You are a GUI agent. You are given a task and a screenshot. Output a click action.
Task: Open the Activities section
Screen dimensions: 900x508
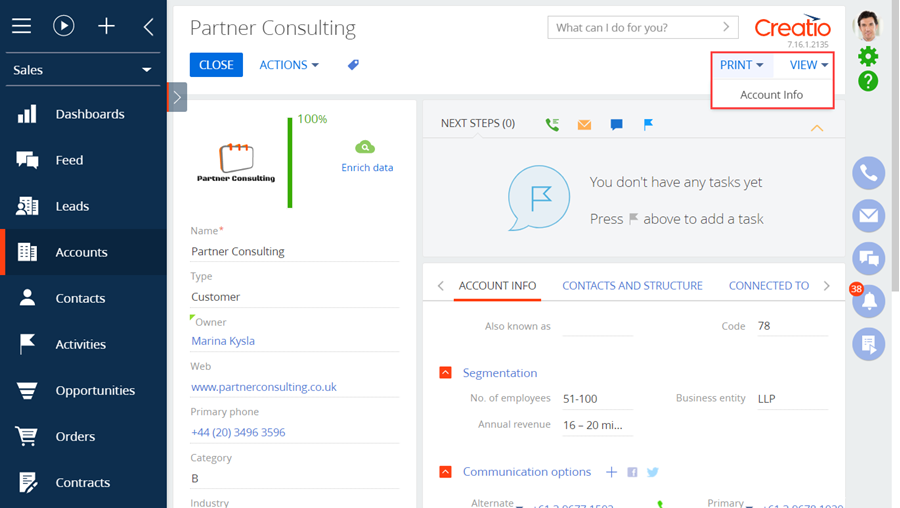click(x=83, y=344)
